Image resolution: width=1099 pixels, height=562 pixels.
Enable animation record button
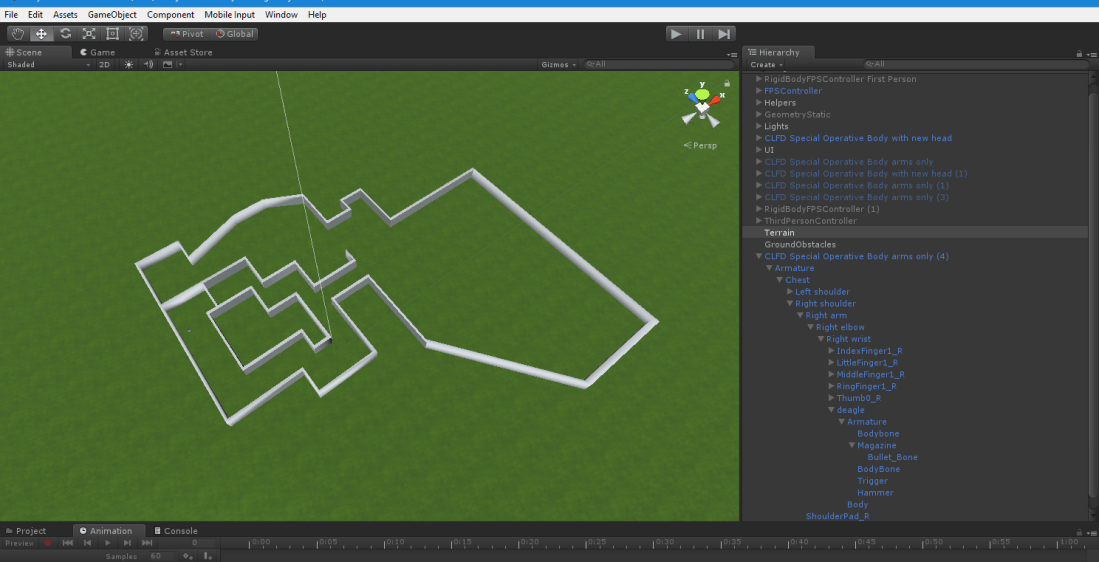click(48, 543)
